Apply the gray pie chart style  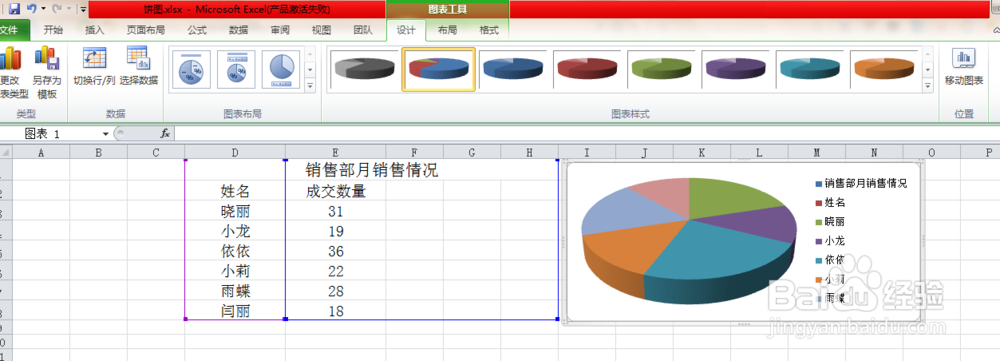pos(365,69)
